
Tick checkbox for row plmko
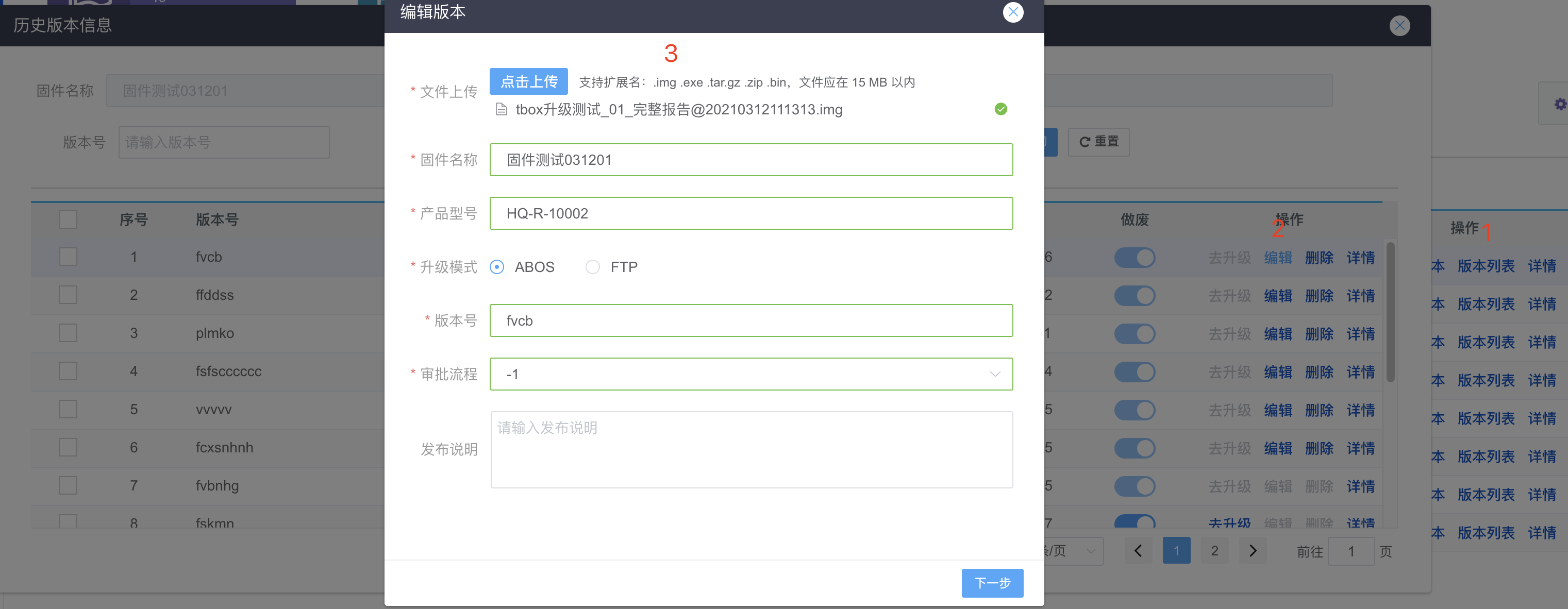(68, 333)
